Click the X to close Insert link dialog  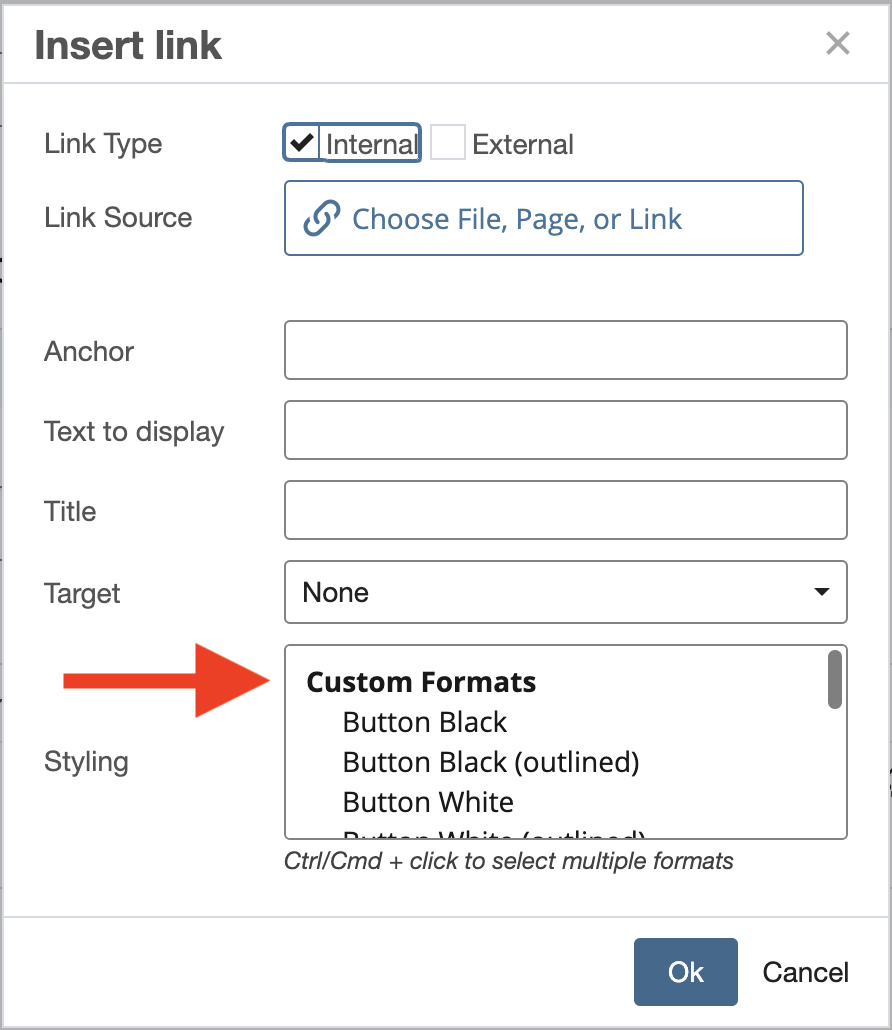point(838,43)
